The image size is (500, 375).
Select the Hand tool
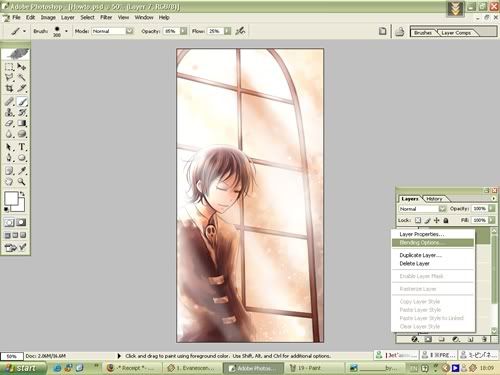[9, 182]
